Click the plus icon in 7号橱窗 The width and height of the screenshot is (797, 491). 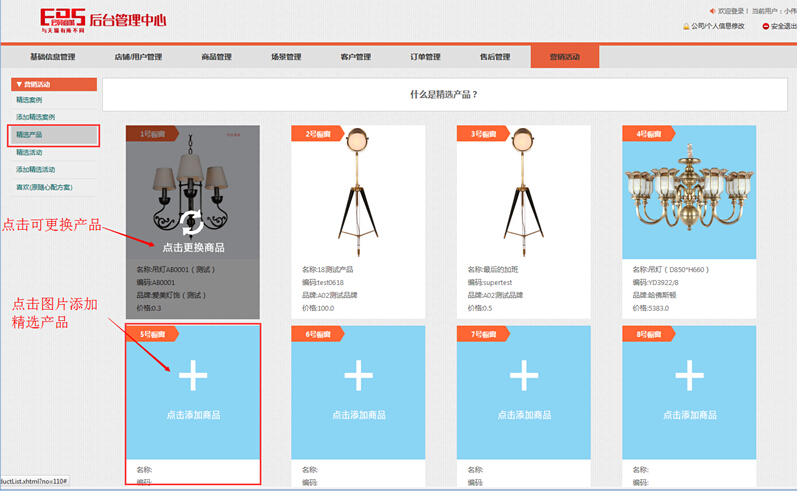(524, 376)
